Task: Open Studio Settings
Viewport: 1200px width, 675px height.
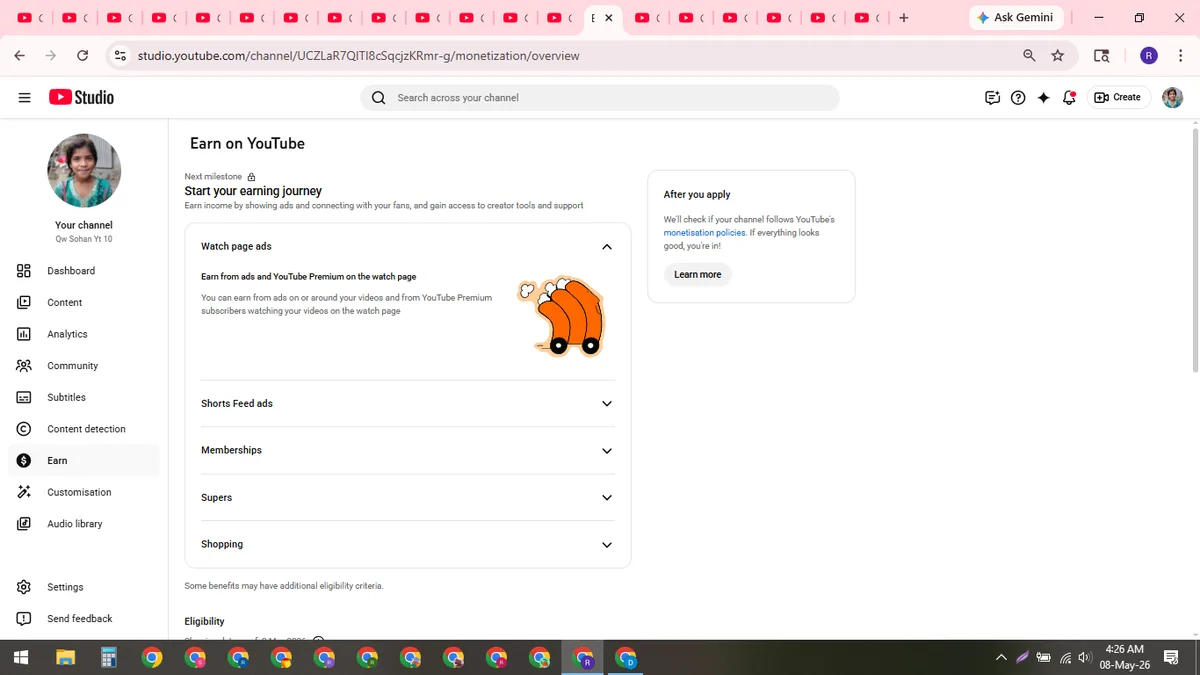Action: [x=84, y=587]
